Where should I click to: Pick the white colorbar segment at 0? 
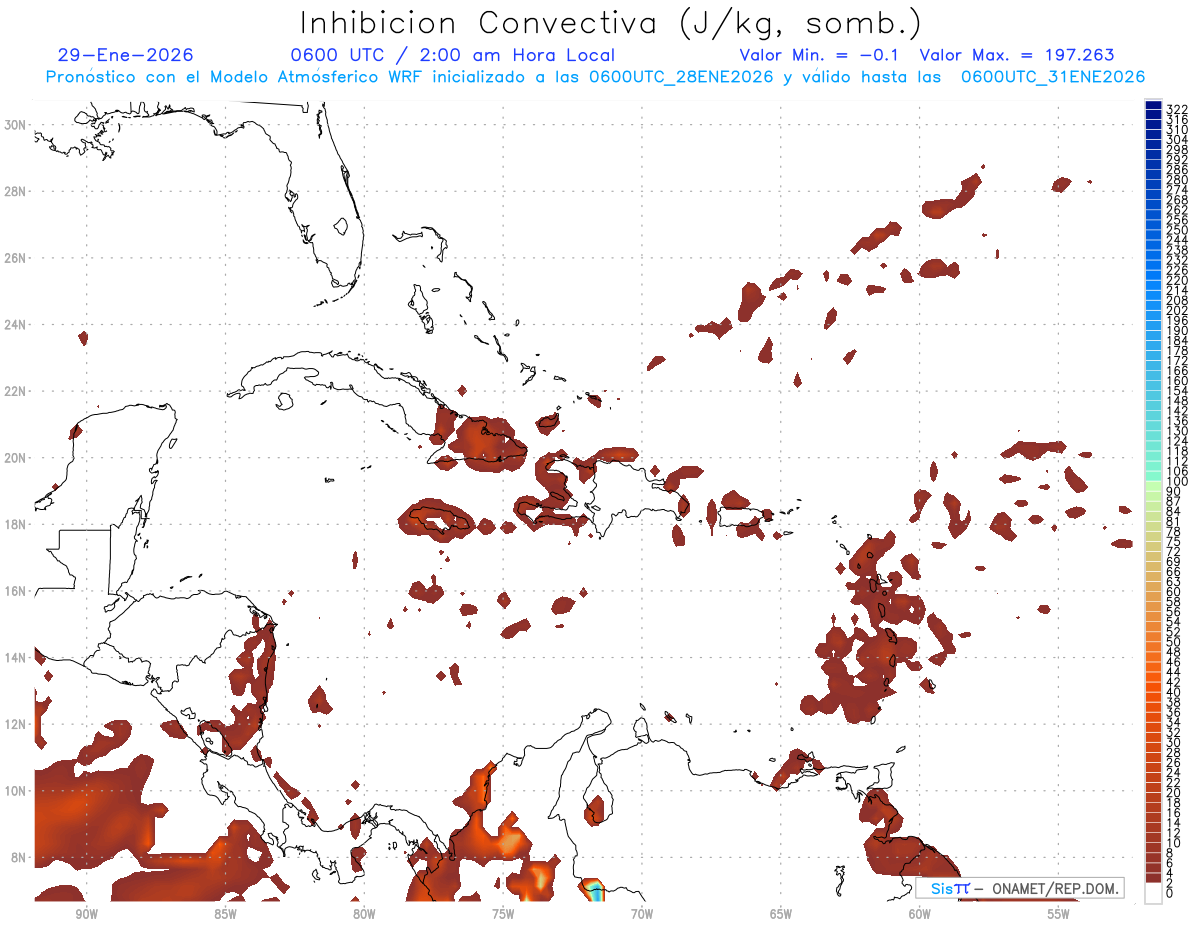click(1154, 892)
